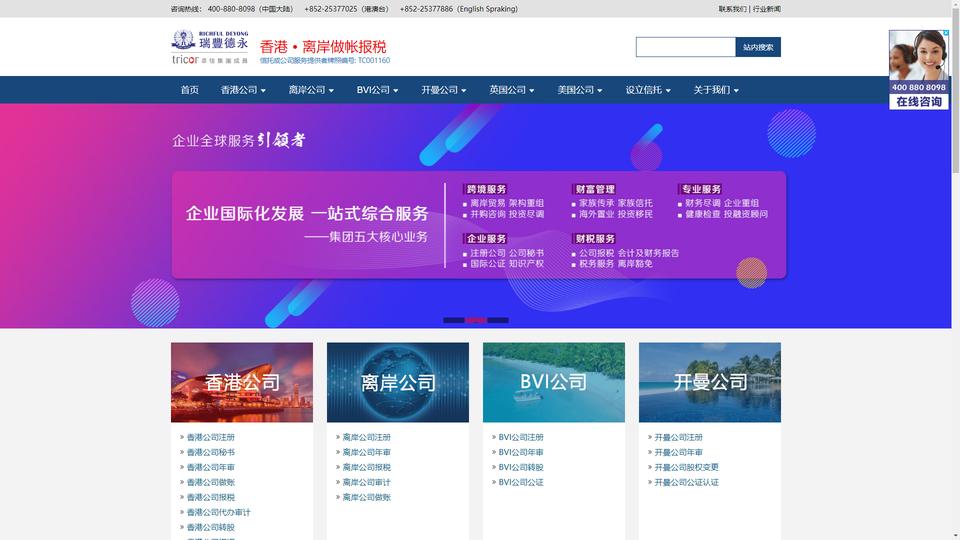
Task: Open the 香港公司秘书 link
Action: pos(211,452)
